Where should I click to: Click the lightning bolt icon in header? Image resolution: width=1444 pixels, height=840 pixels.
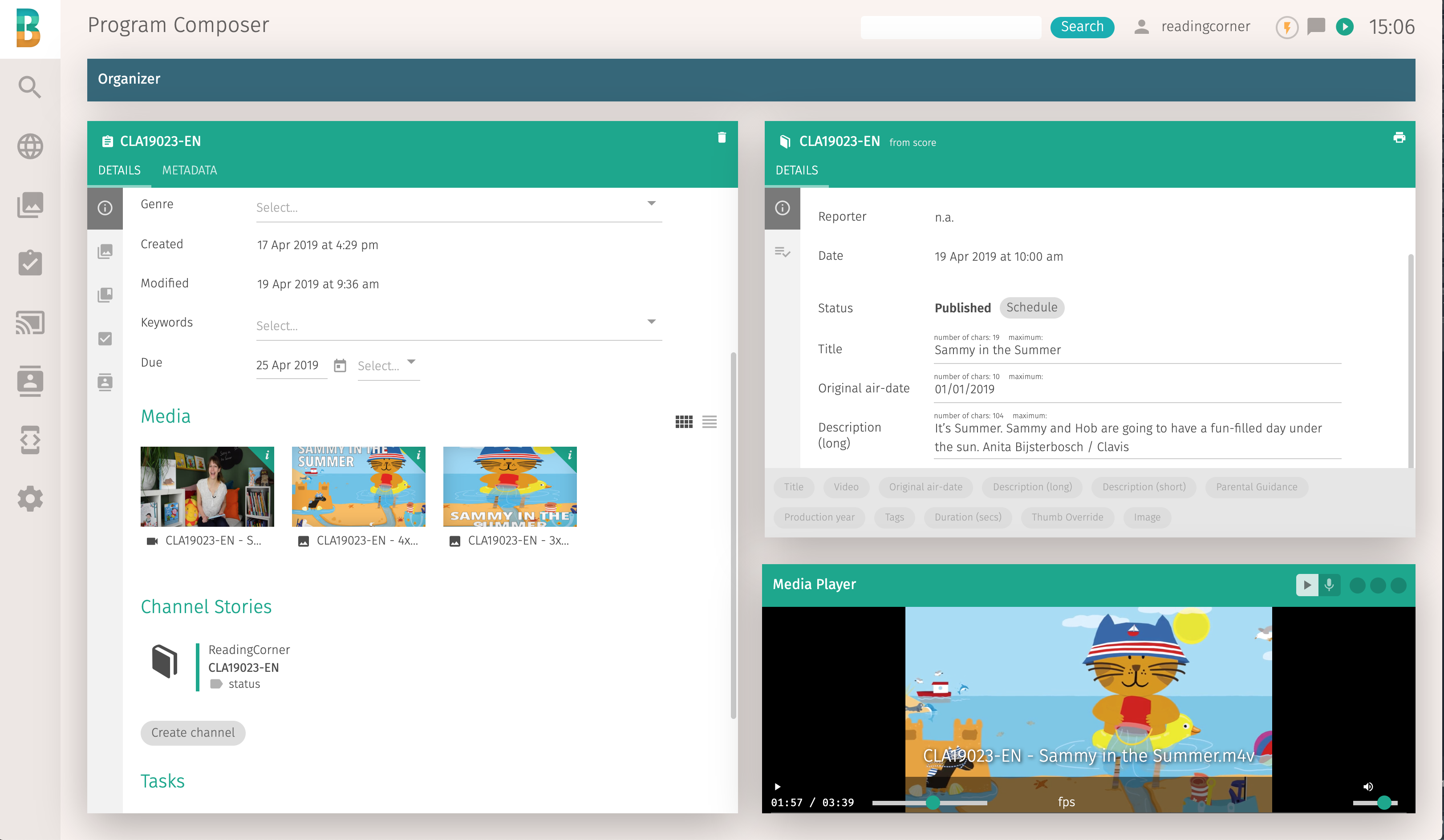coord(1286,27)
